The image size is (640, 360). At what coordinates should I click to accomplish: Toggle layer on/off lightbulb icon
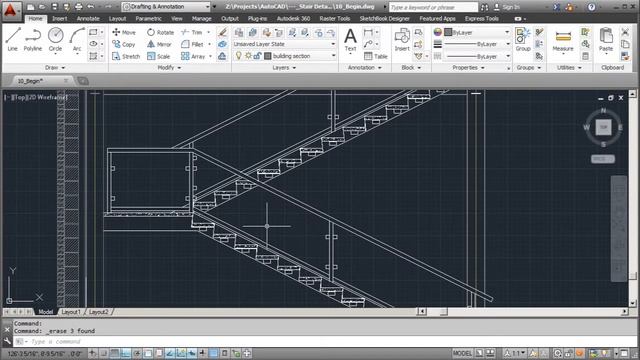239,56
